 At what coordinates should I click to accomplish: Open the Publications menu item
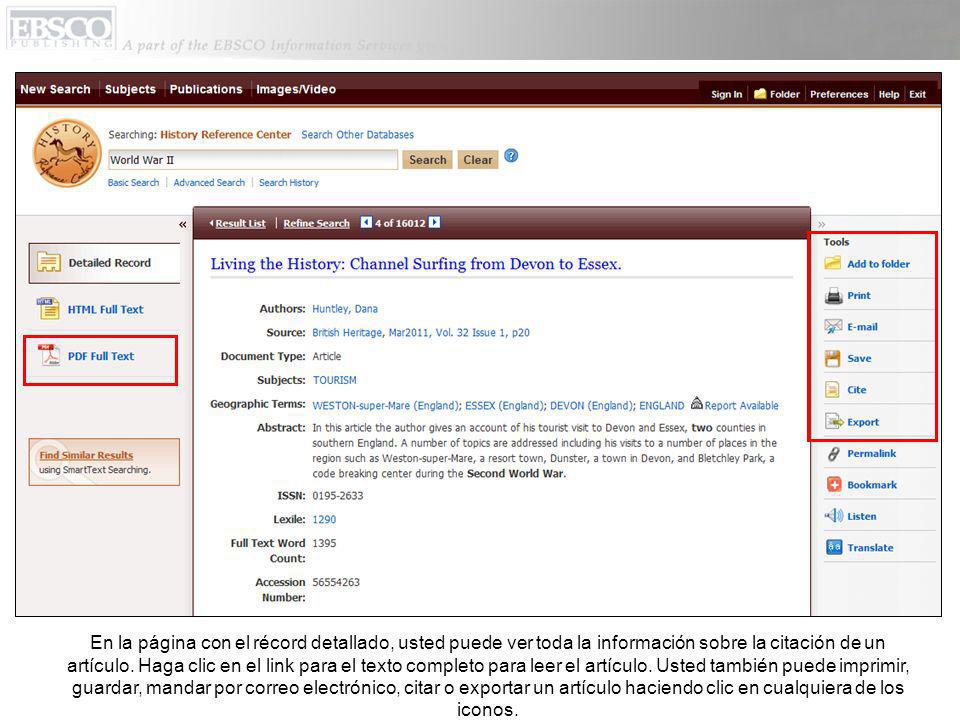[x=206, y=89]
